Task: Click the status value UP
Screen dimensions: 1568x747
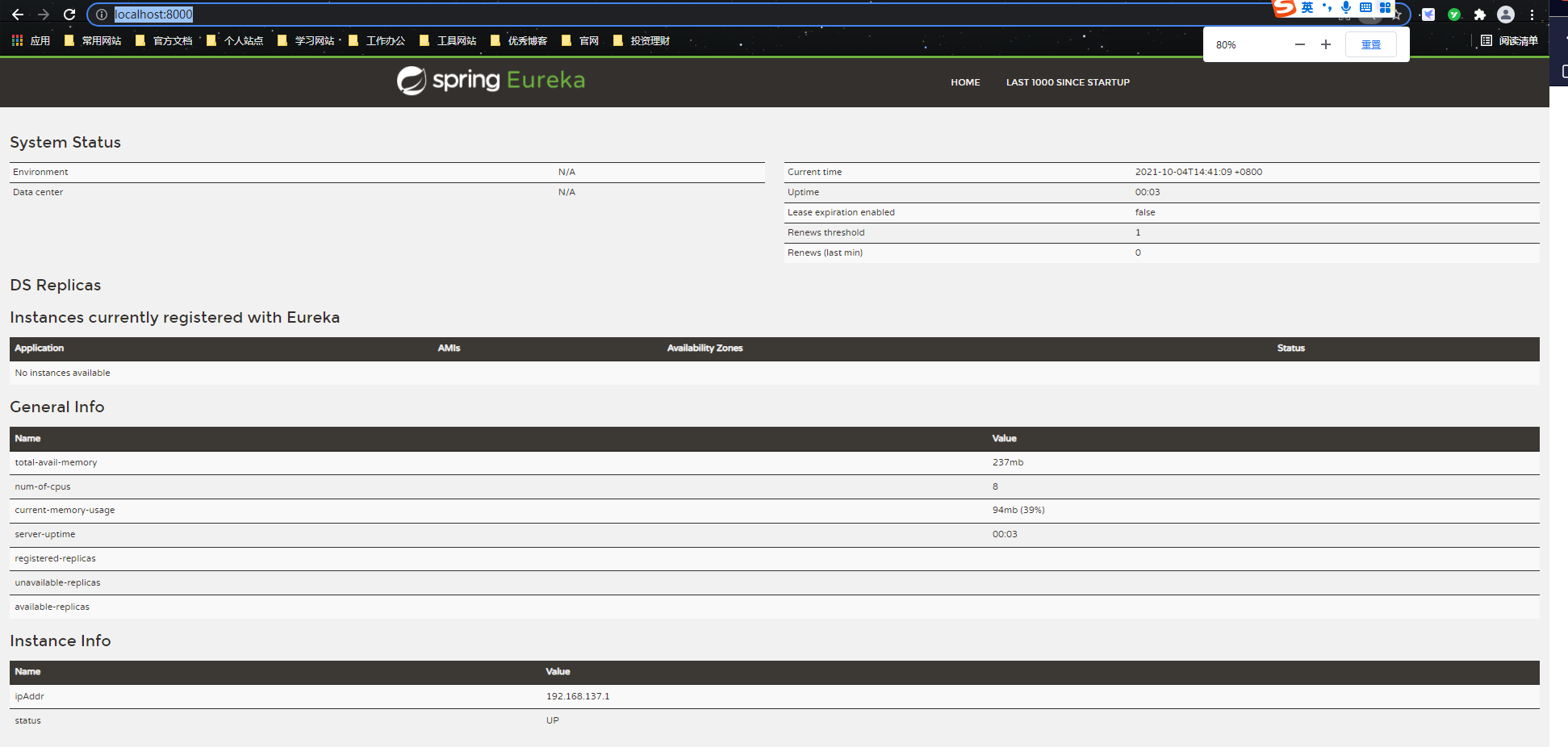Action: (x=552, y=720)
